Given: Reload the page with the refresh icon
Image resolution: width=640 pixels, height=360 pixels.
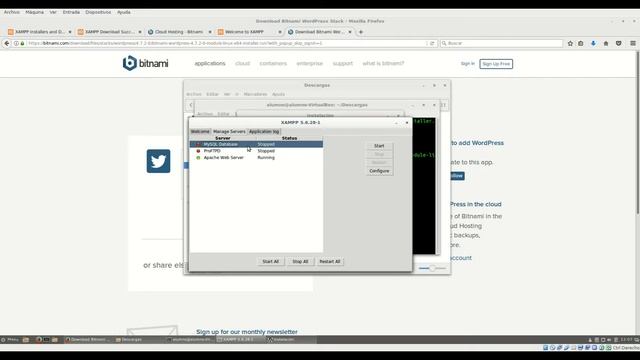Looking at the screenshot, I should pos(432,43).
